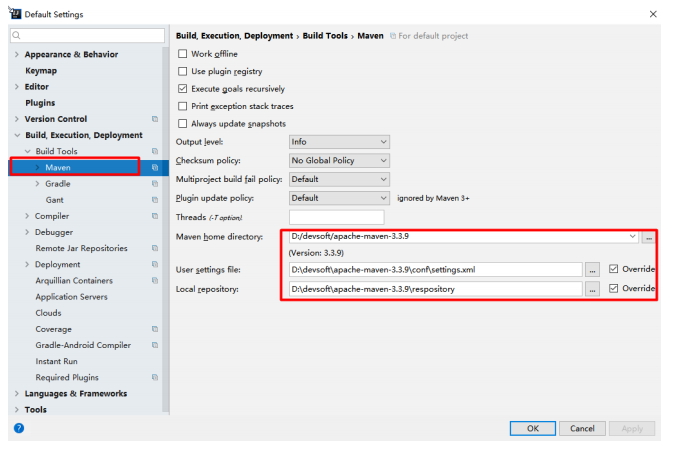Click Build Tools in the breadcrumb

(325, 36)
